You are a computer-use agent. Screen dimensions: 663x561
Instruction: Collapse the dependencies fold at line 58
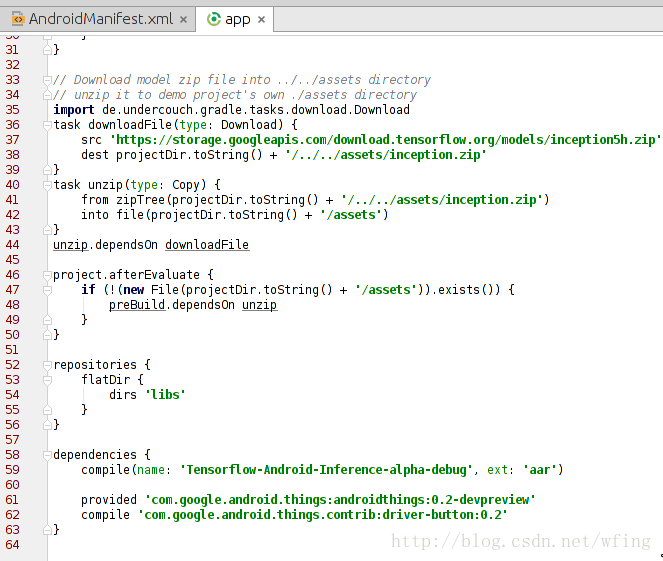[47, 455]
